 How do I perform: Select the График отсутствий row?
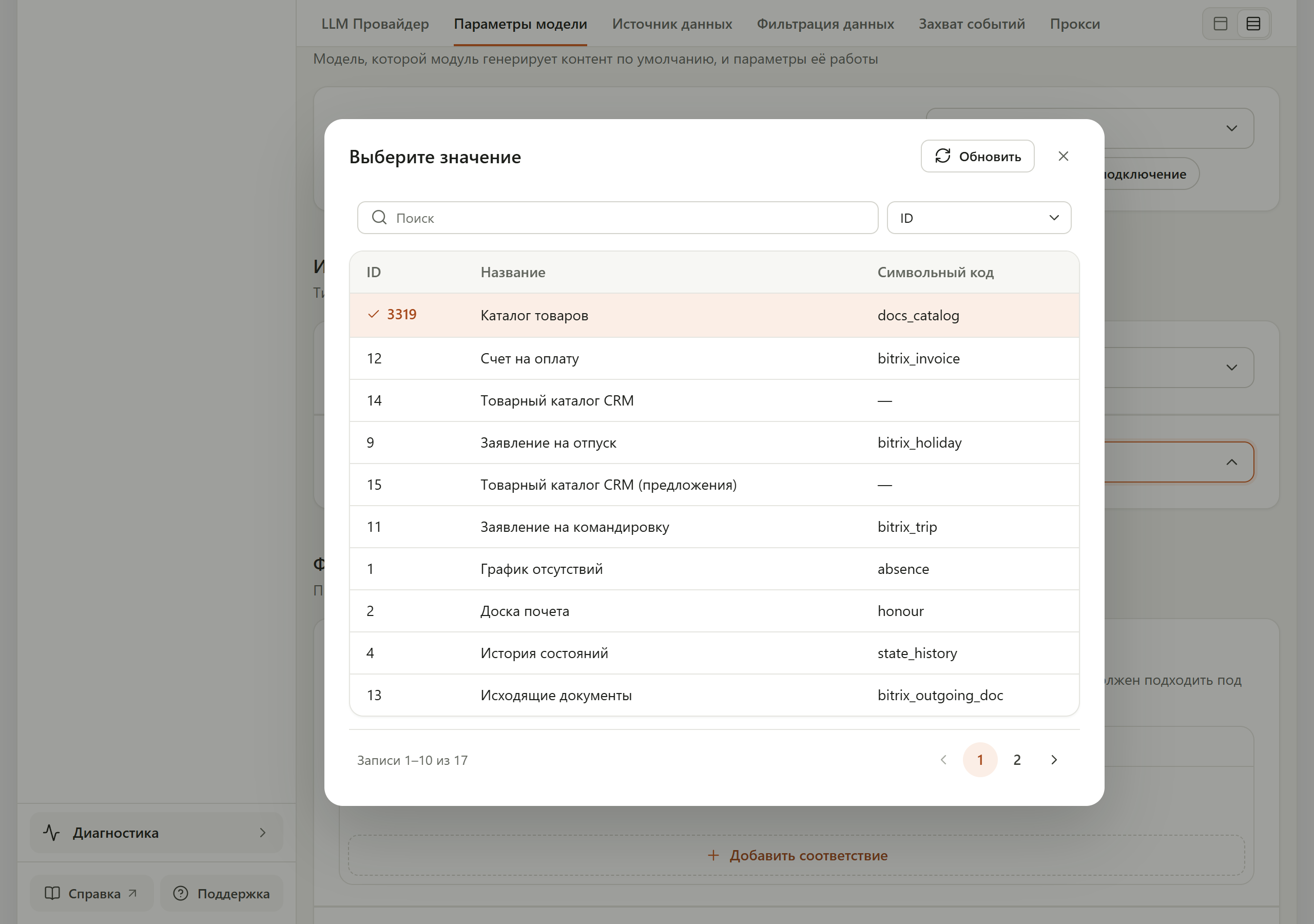click(x=714, y=569)
